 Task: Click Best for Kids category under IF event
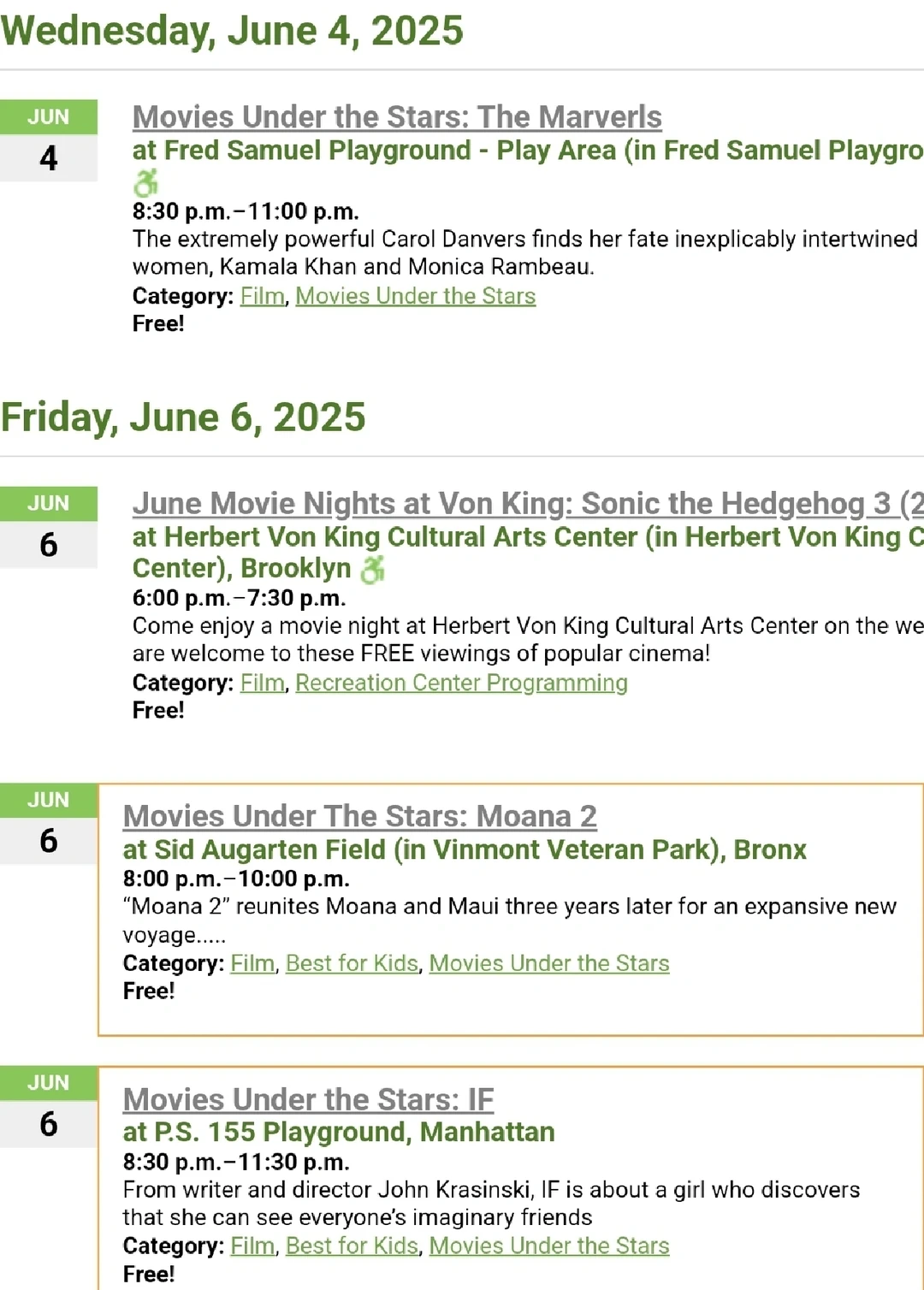click(352, 1246)
